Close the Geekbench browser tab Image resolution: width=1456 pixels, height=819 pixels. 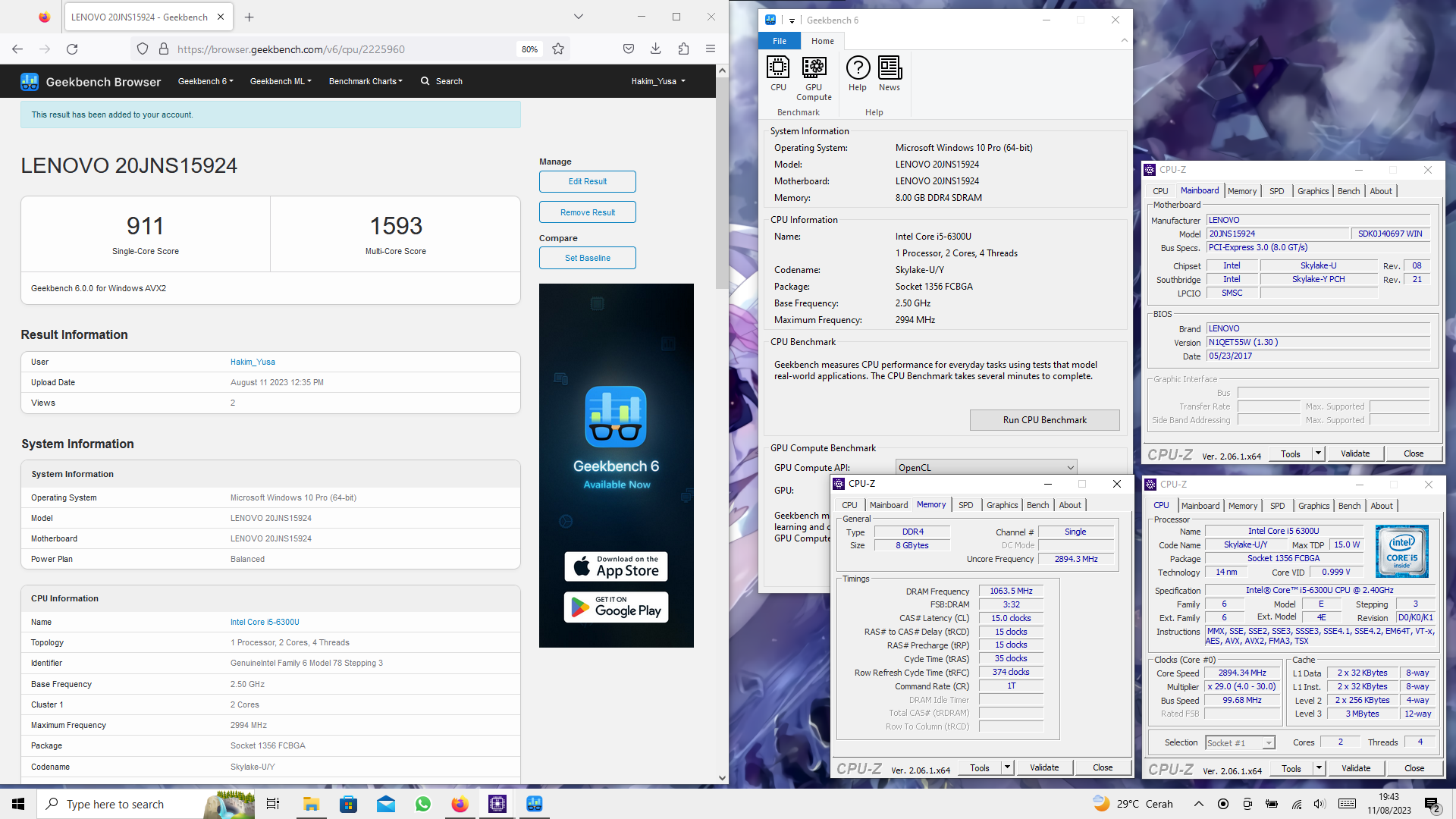(x=221, y=17)
